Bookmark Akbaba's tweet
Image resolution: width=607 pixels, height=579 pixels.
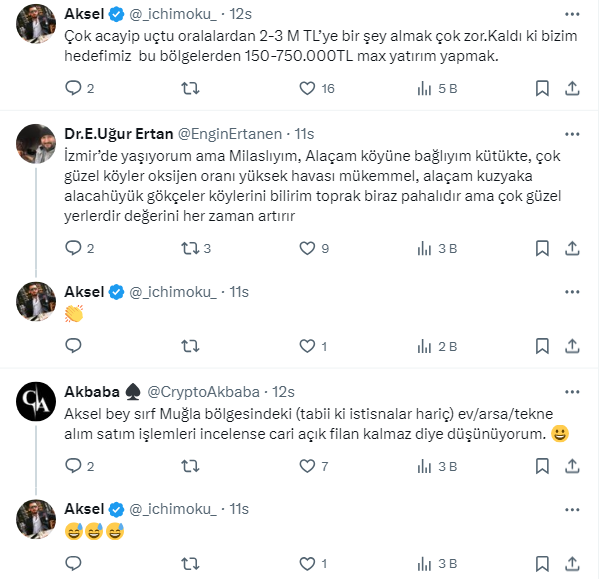coord(541,465)
